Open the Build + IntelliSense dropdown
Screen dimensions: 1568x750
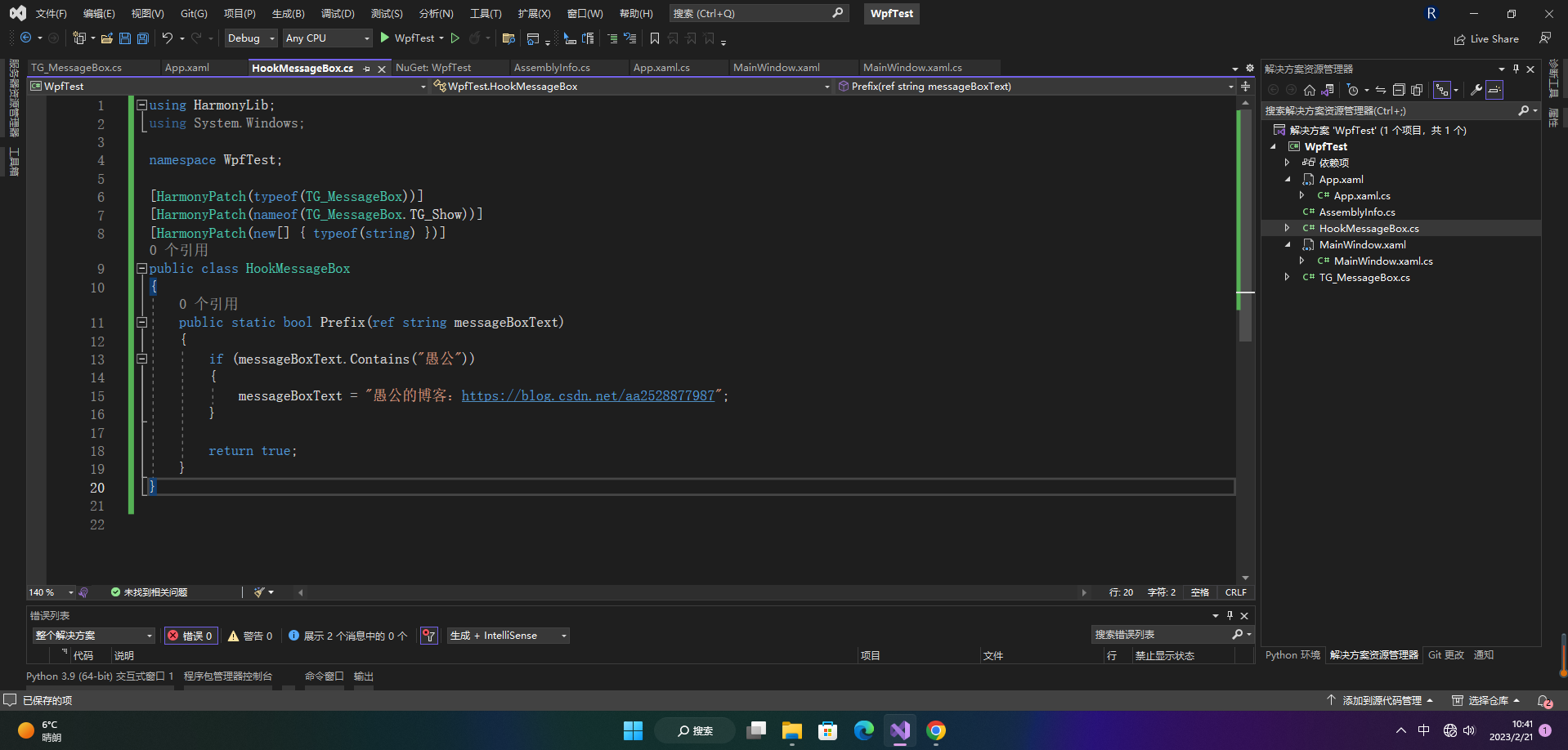tap(508, 636)
